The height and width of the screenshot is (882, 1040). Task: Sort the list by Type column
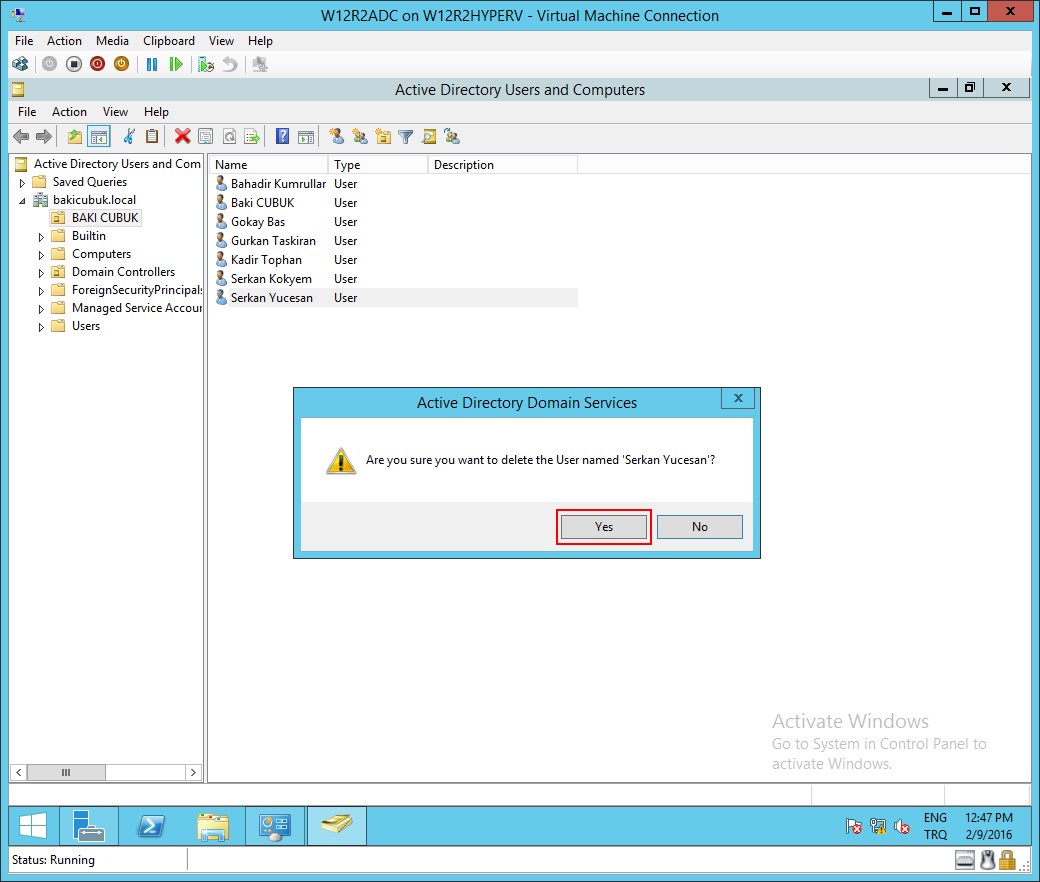pos(378,164)
